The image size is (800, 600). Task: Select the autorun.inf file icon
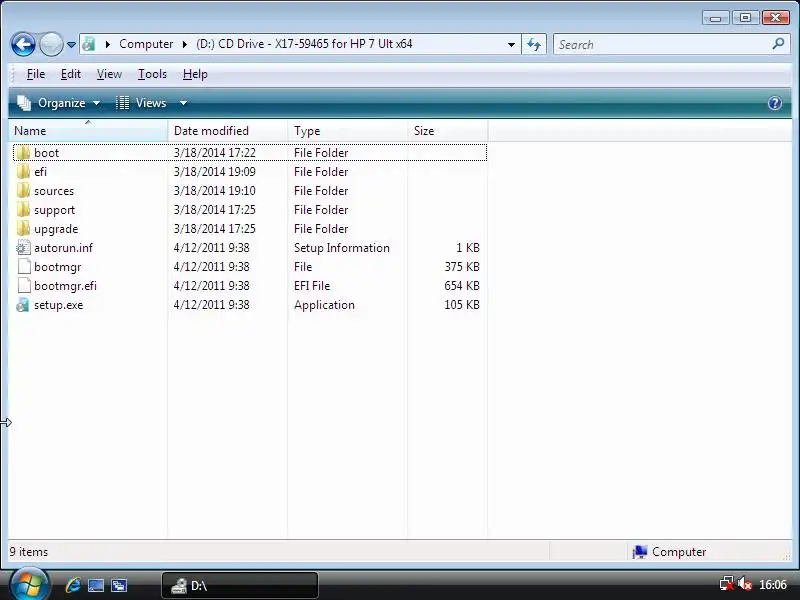(23, 248)
